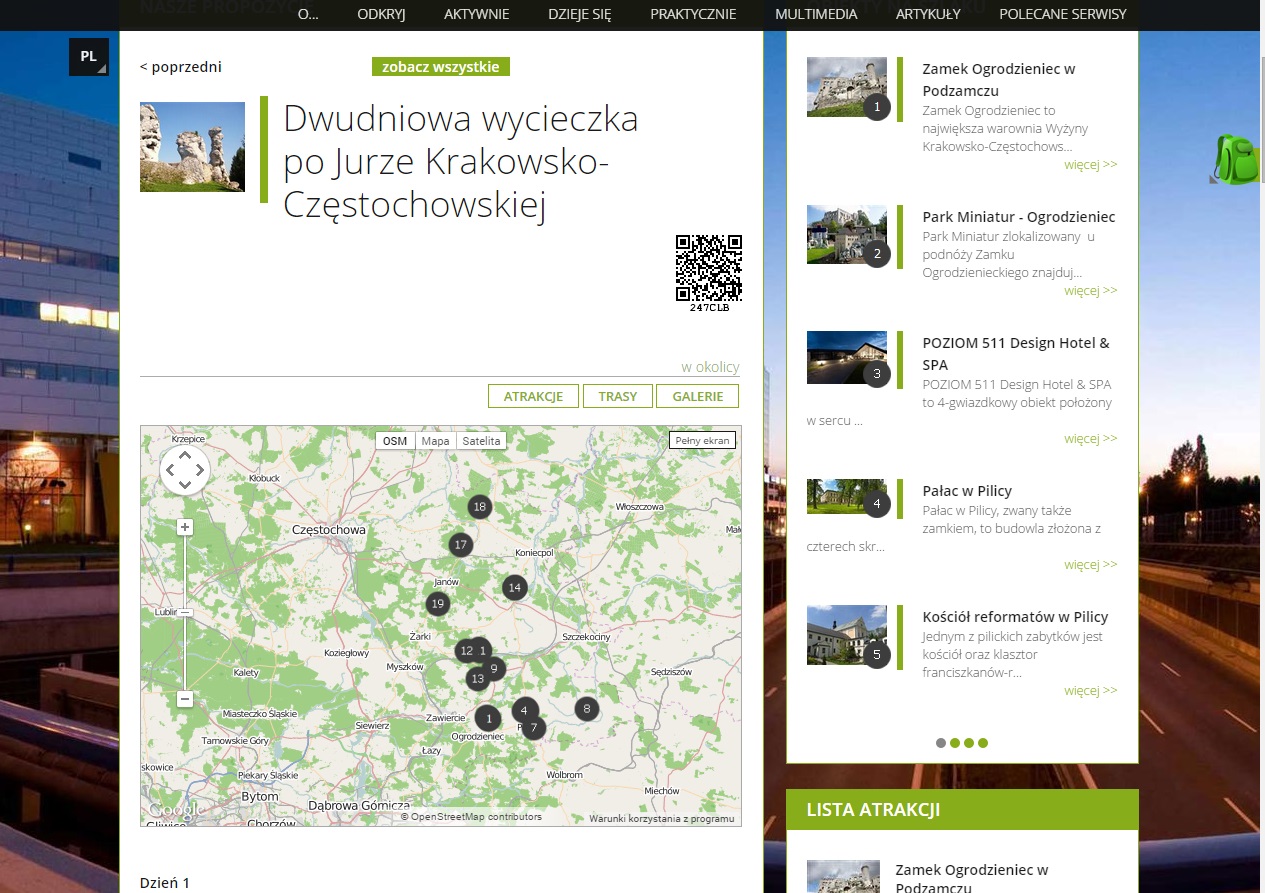Viewport: 1265px width, 893px height.
Task: Open Pałac w Pilicy title link
Action: tap(967, 491)
